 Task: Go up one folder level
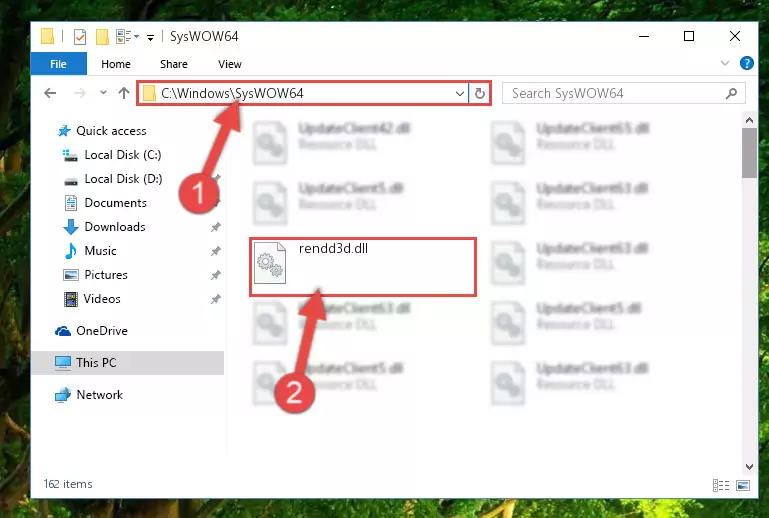point(124,93)
